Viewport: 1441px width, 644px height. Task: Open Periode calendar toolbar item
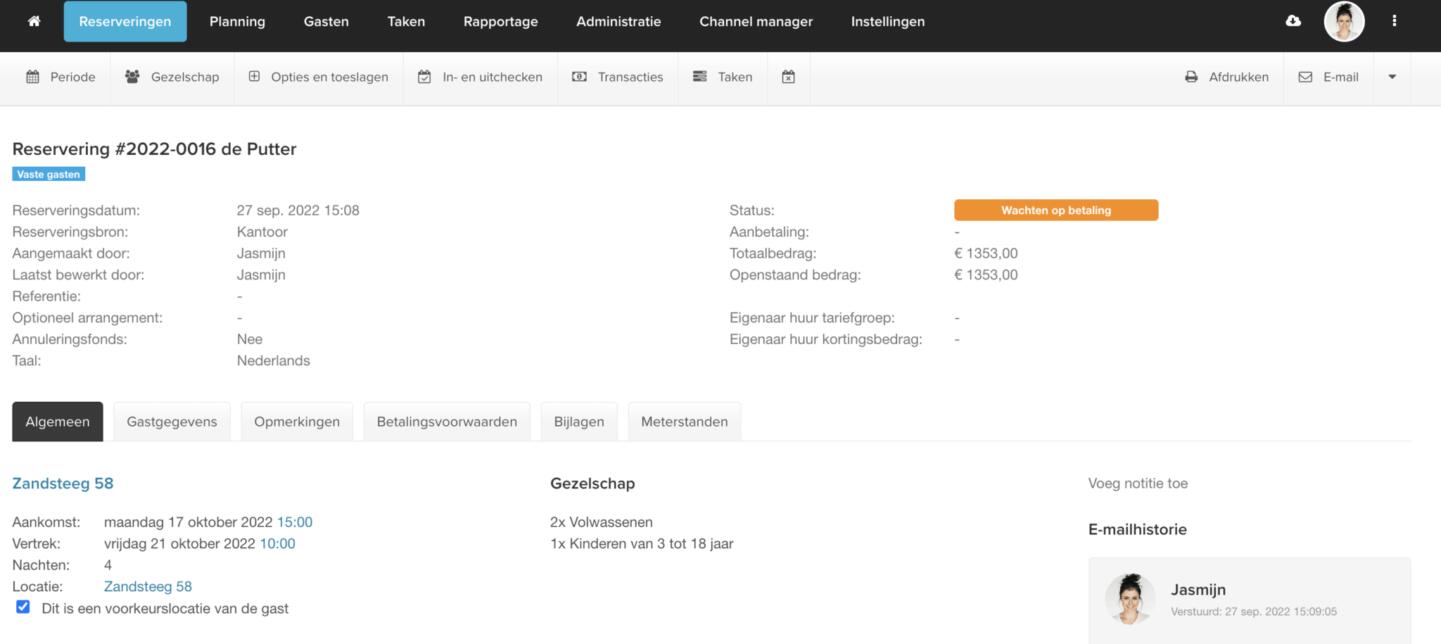(61, 77)
